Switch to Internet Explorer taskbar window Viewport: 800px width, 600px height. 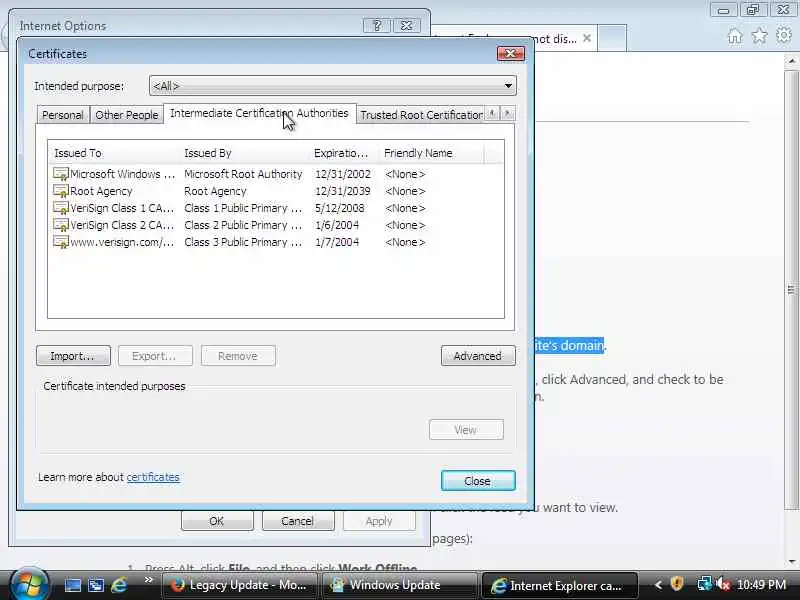560,586
